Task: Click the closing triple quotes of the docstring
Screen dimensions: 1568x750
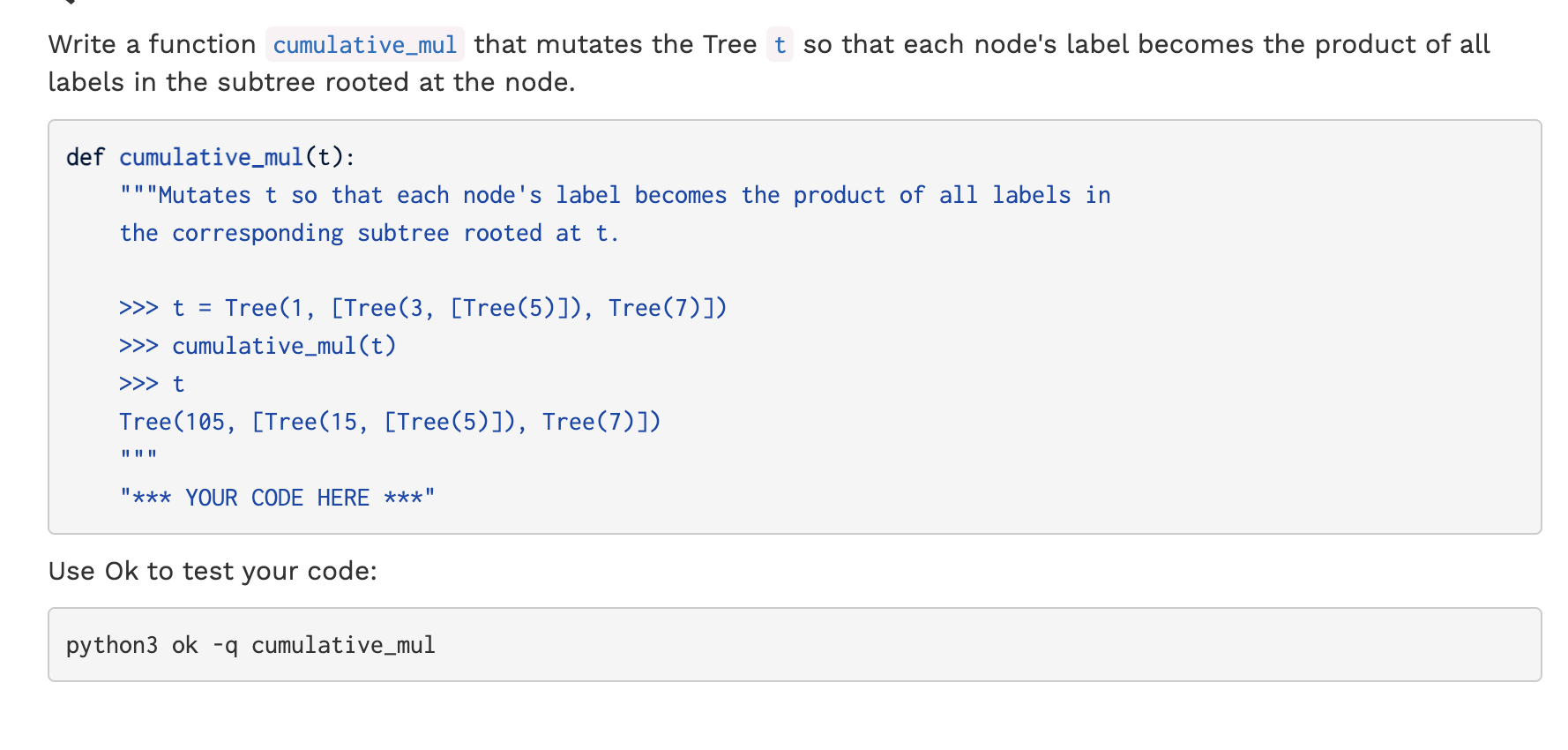Action: click(x=138, y=456)
